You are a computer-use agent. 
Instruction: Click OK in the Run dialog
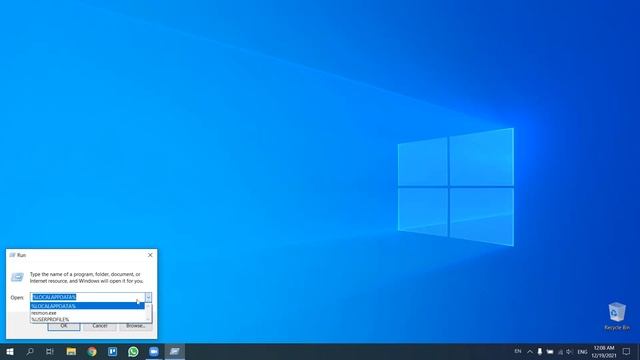tap(64, 326)
